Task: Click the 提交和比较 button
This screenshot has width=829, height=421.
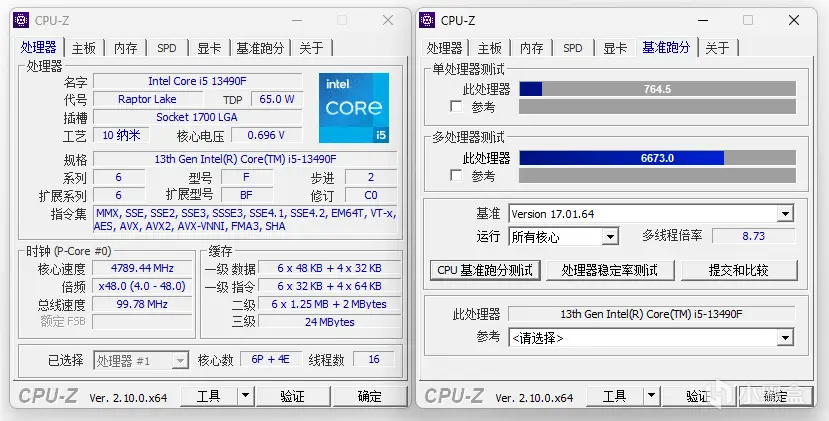Action: (739, 270)
